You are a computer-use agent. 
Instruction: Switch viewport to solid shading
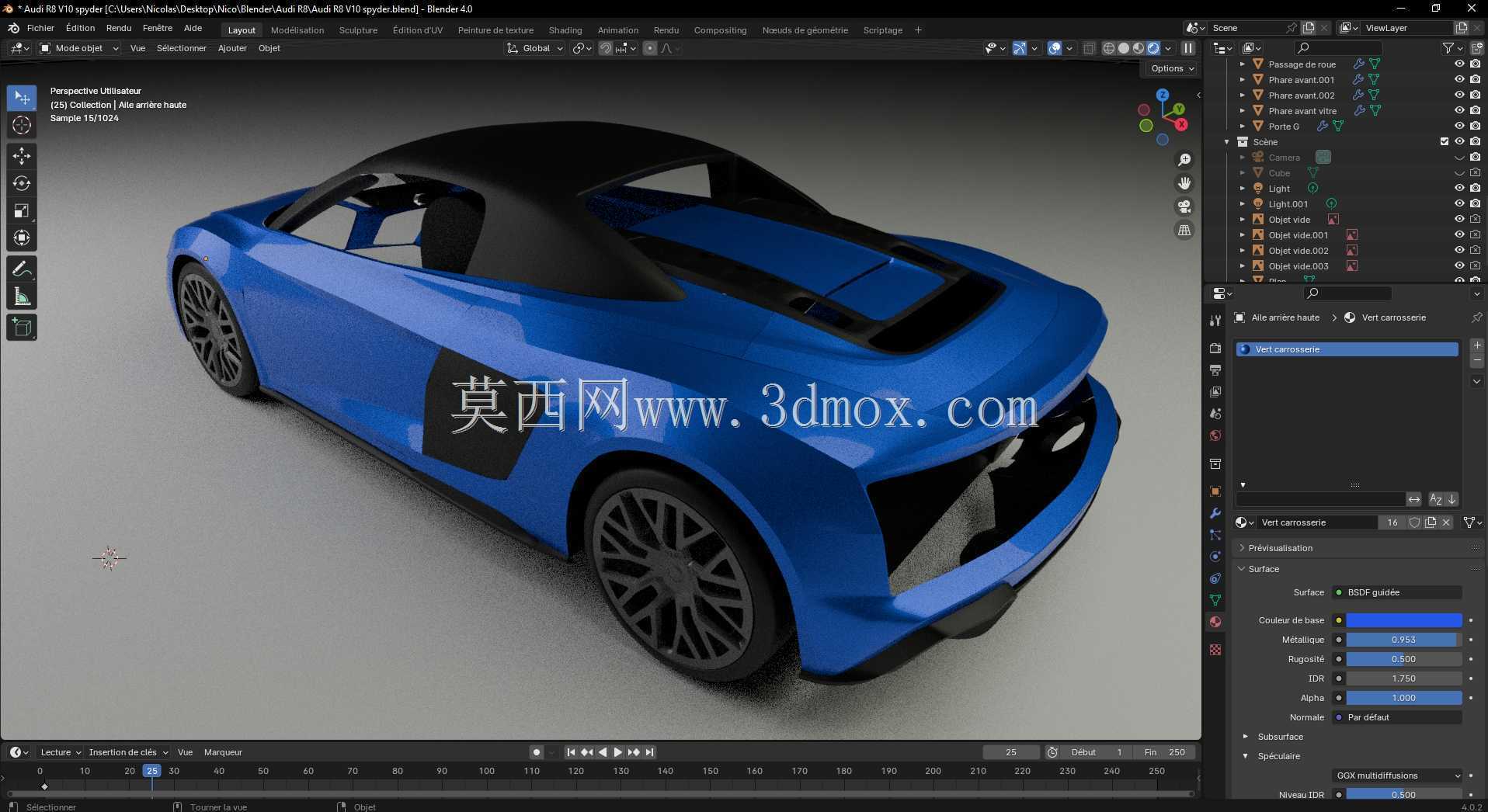[1124, 48]
